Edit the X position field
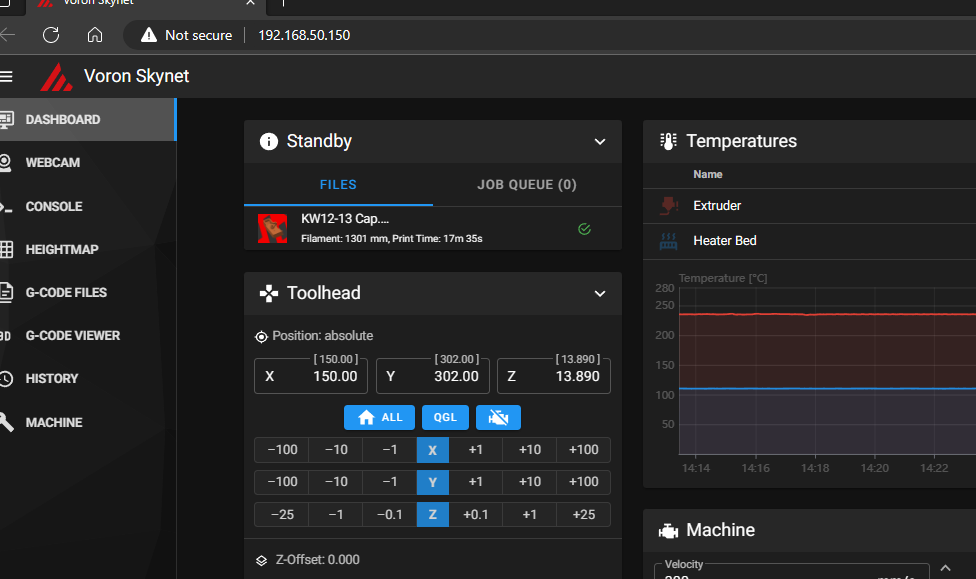The width and height of the screenshot is (976, 579). coord(311,376)
